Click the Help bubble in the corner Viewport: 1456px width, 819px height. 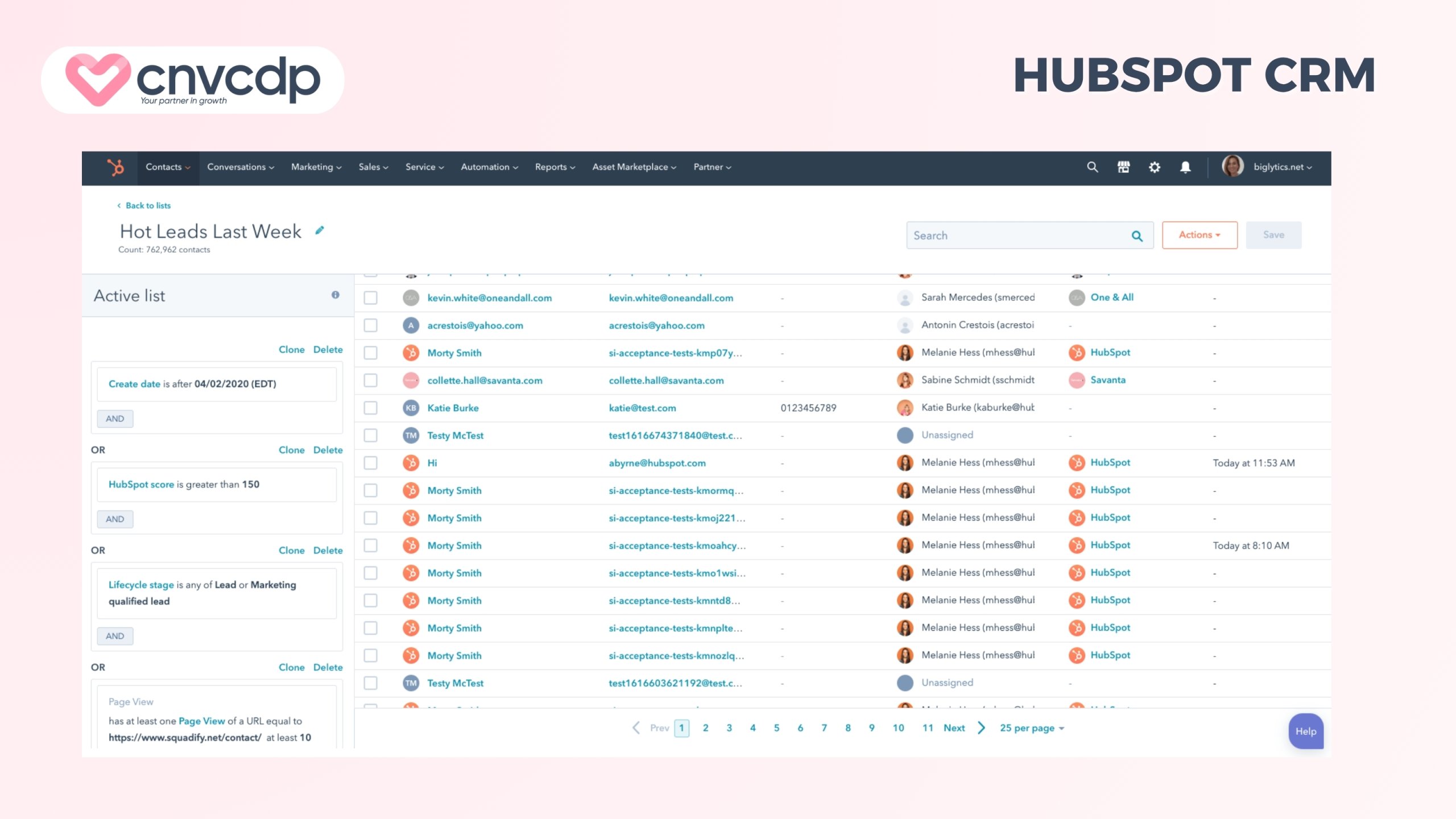(1306, 731)
